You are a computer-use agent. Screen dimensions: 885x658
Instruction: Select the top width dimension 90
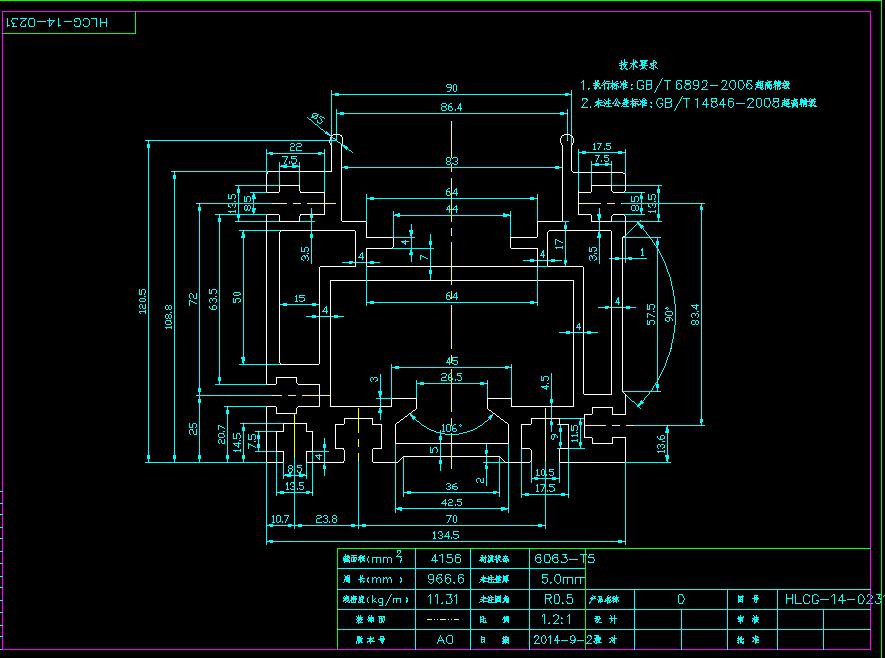click(452, 88)
